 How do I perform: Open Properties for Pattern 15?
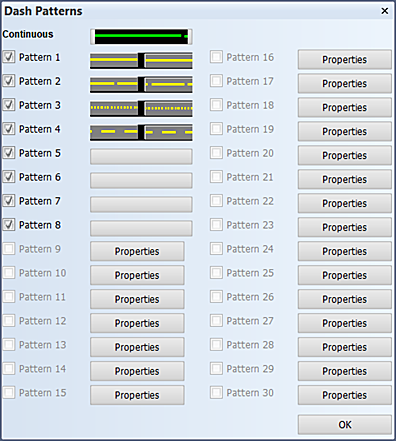137,395
